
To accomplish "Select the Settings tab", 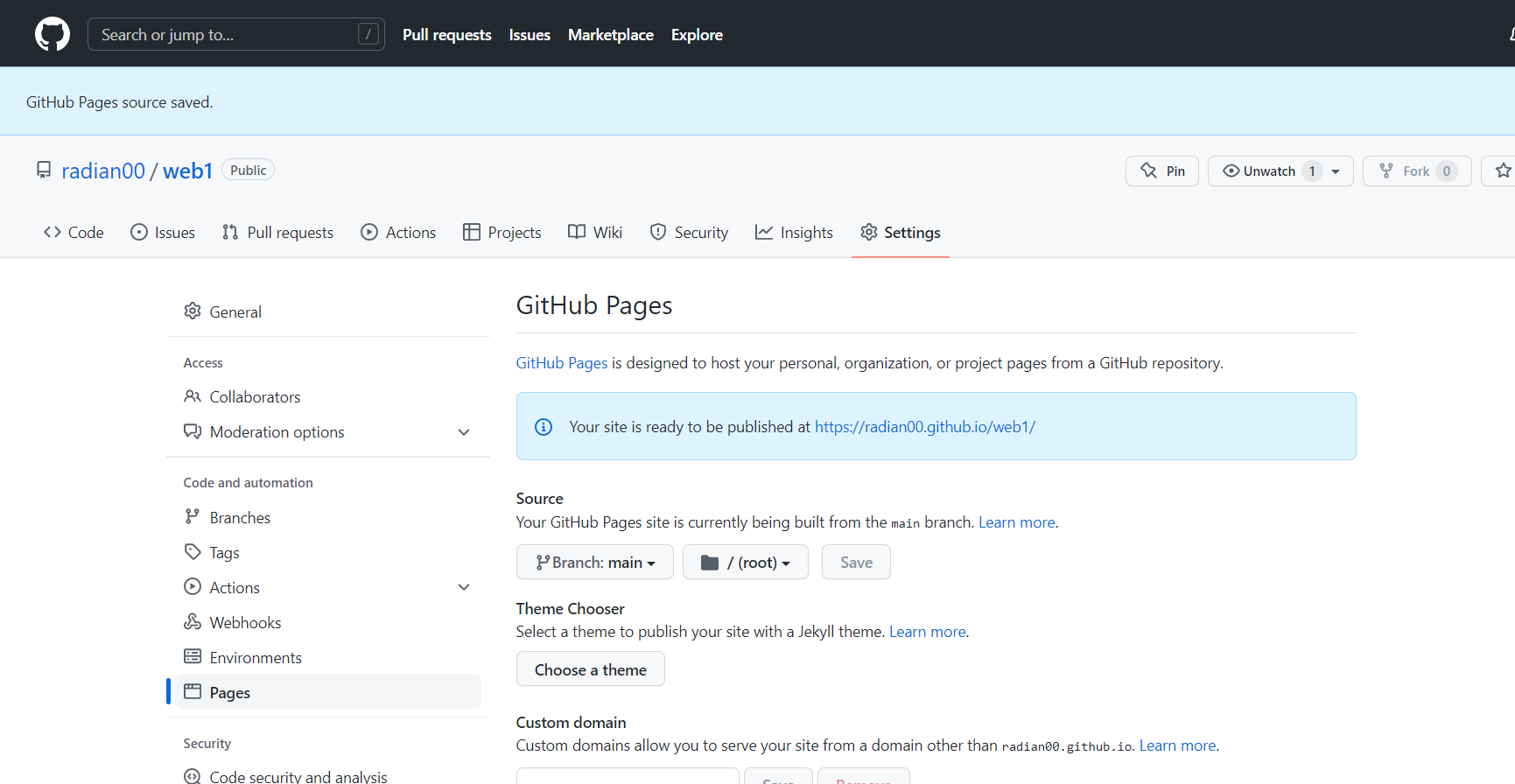I will tap(901, 232).
